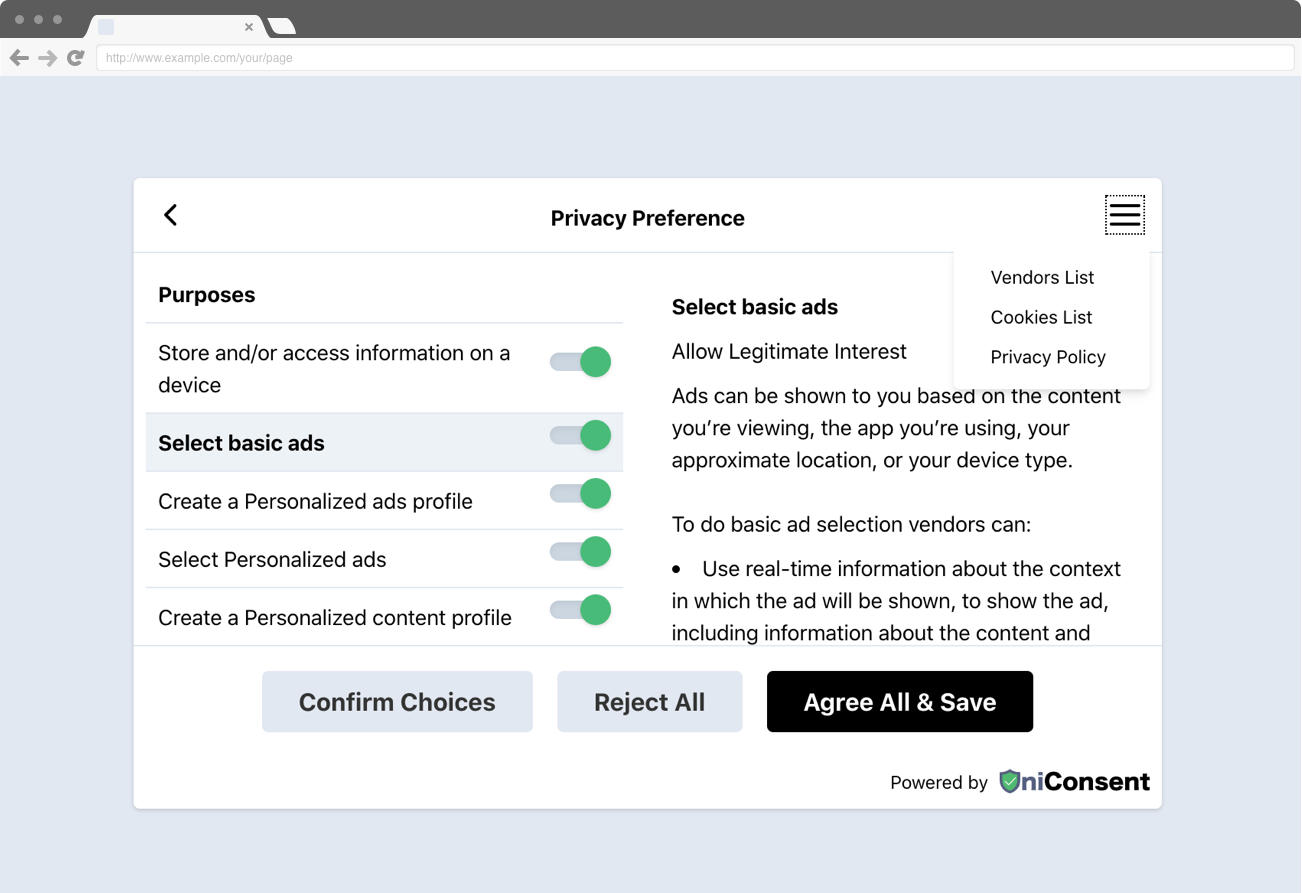Toggle the hamburger menu icon
Image resolution: width=1302 pixels, height=893 pixels.
tap(1124, 215)
